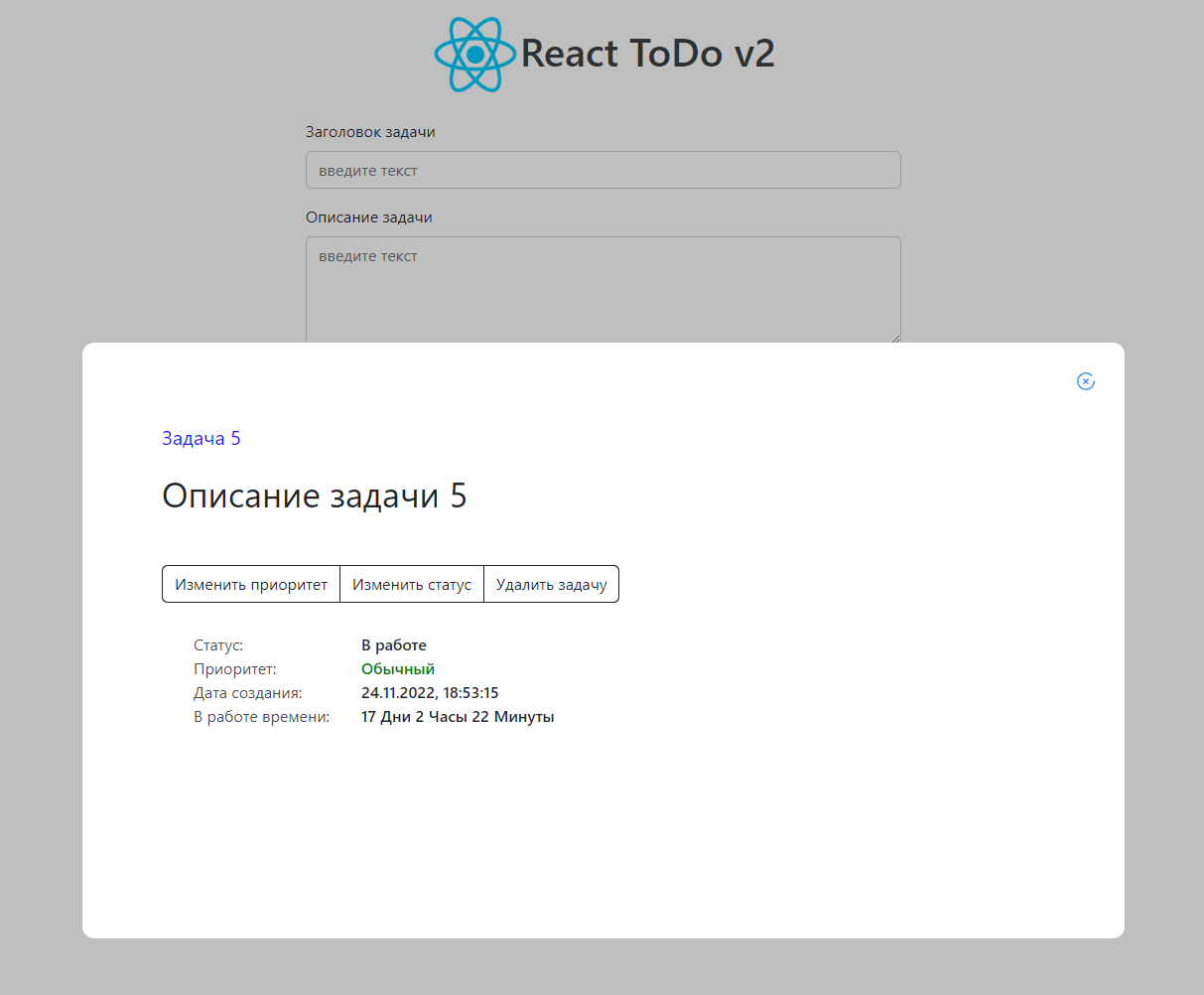The height and width of the screenshot is (995, 1204).
Task: Click the 'Заголовок задачи' input field
Action: pyautogui.click(x=602, y=169)
